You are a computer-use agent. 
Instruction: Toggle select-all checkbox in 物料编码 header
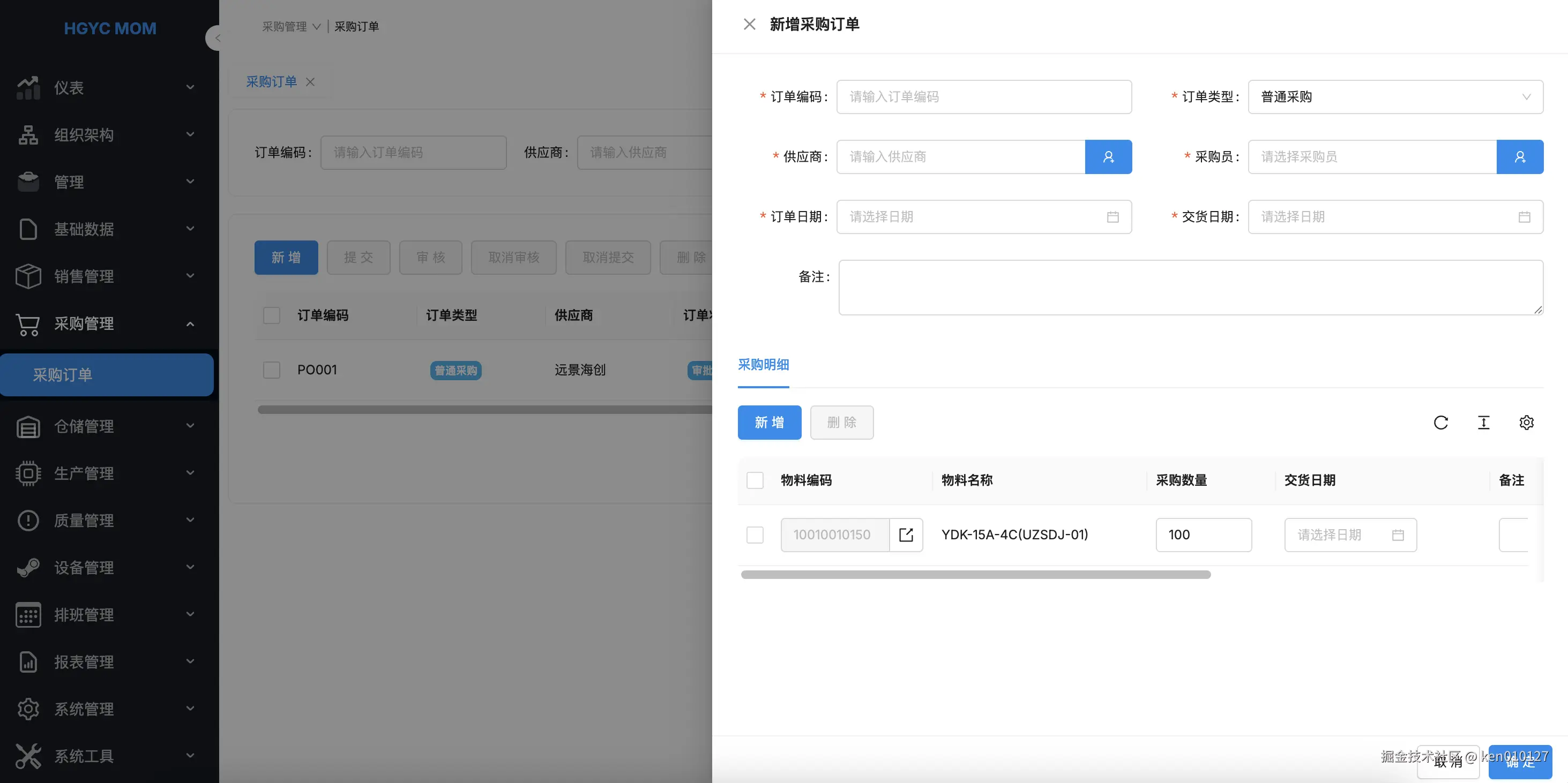[x=755, y=480]
